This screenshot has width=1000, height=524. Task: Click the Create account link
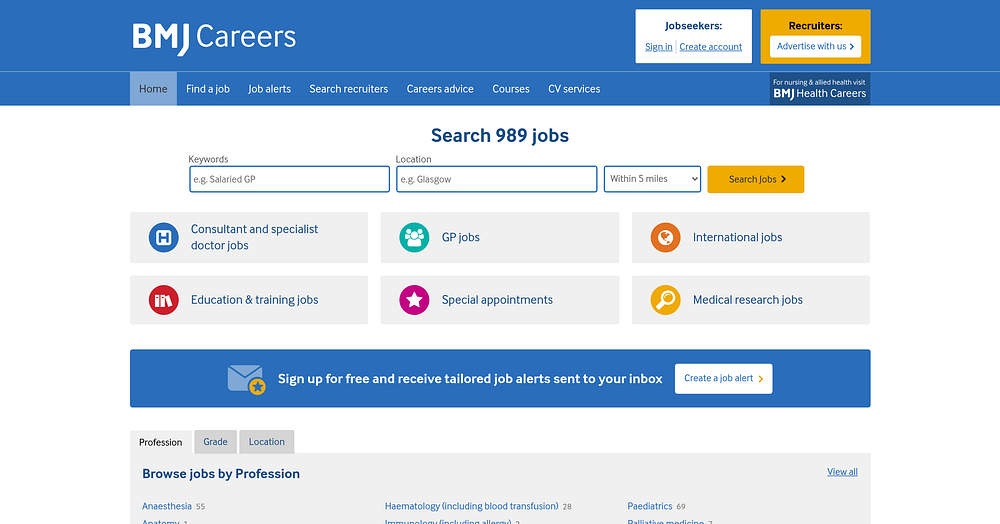tap(710, 47)
